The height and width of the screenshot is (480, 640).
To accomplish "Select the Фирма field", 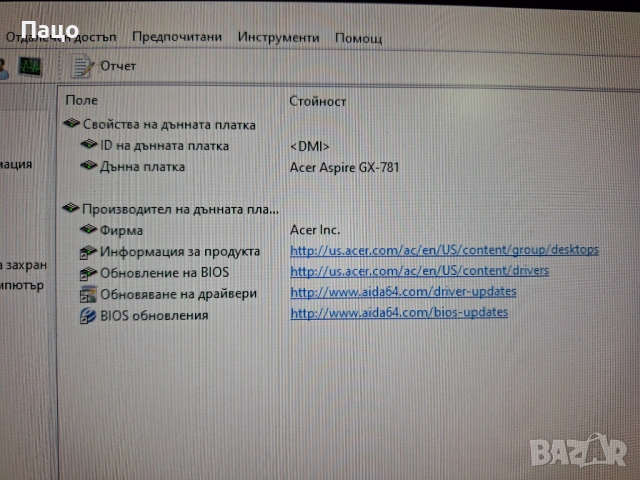I will click(122, 230).
